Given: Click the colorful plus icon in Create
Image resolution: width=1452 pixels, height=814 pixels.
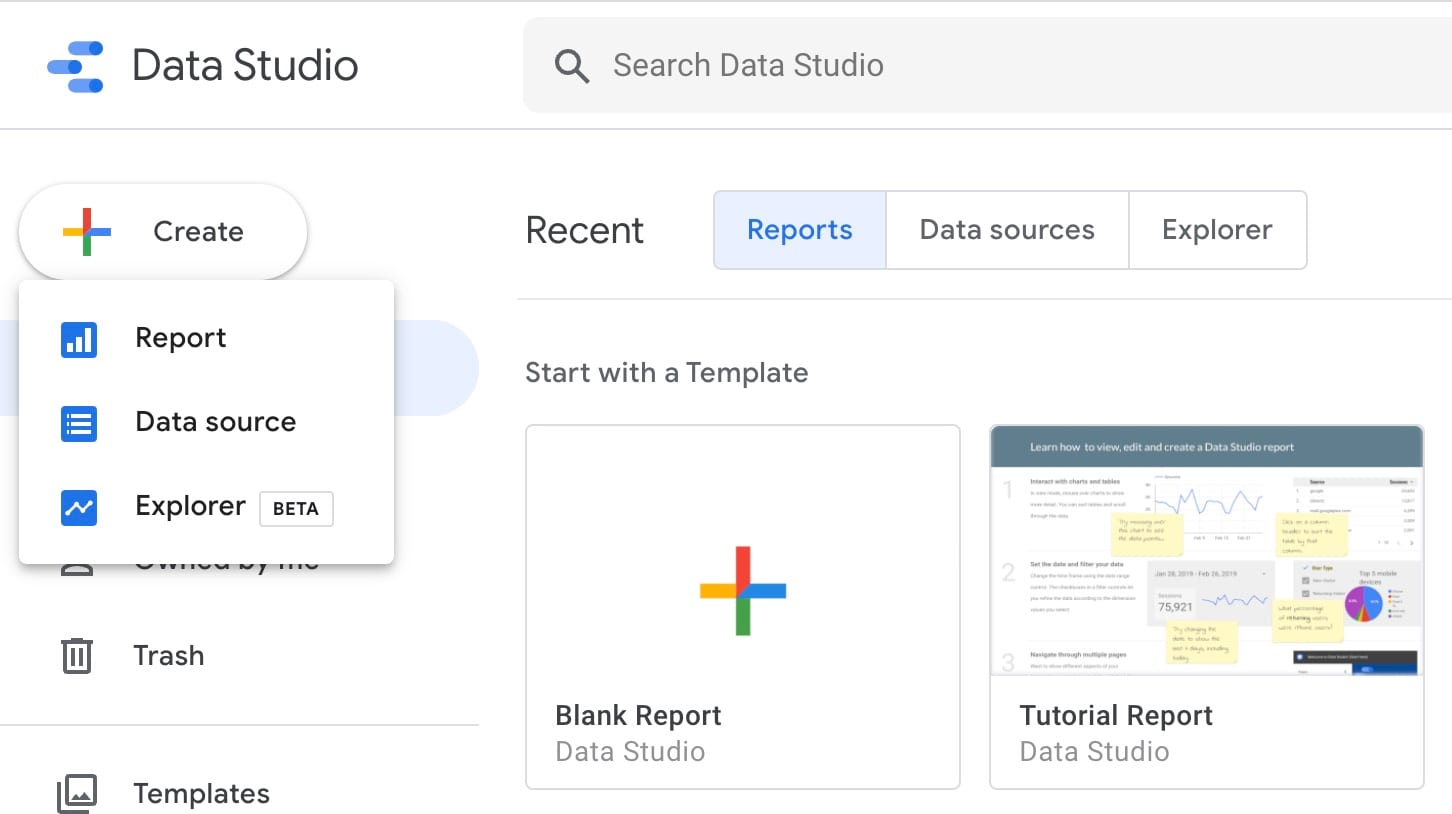Looking at the screenshot, I should tap(87, 232).
